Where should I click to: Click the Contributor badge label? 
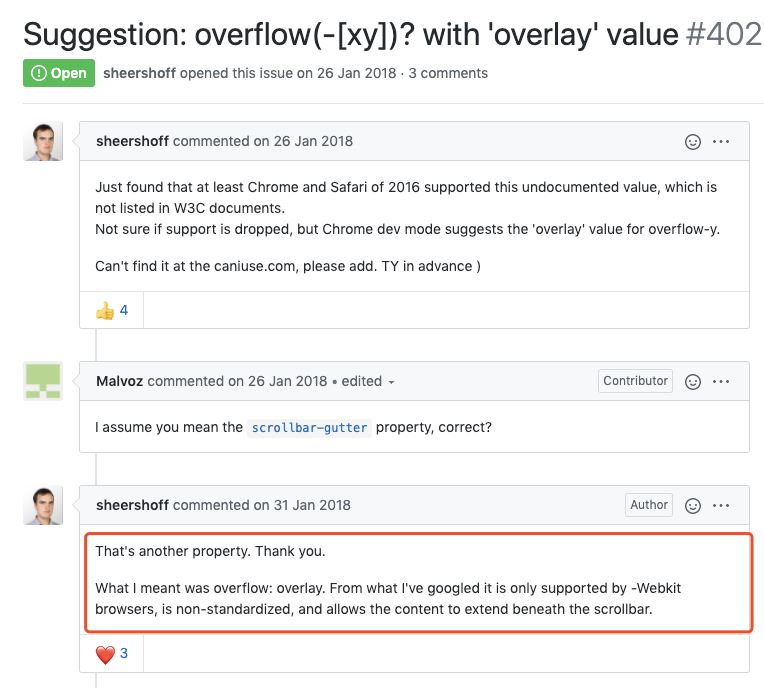coord(635,381)
